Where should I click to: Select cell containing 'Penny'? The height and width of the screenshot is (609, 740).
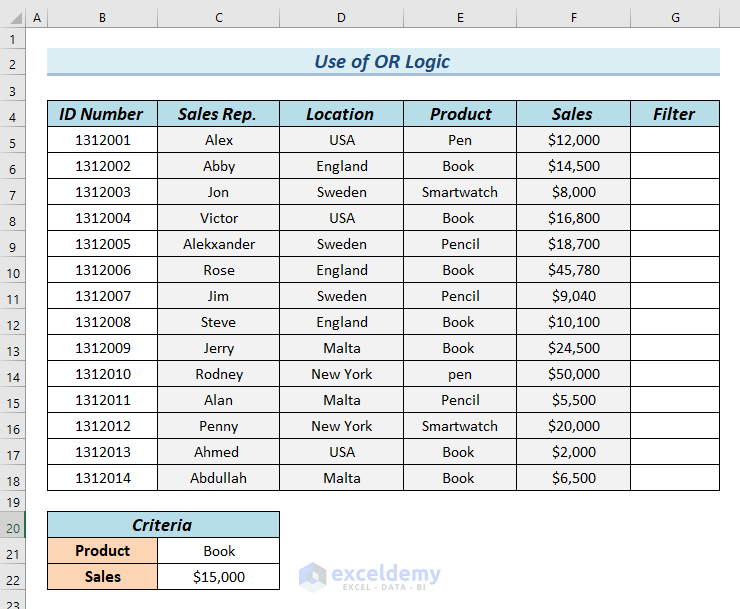pyautogui.click(x=219, y=425)
